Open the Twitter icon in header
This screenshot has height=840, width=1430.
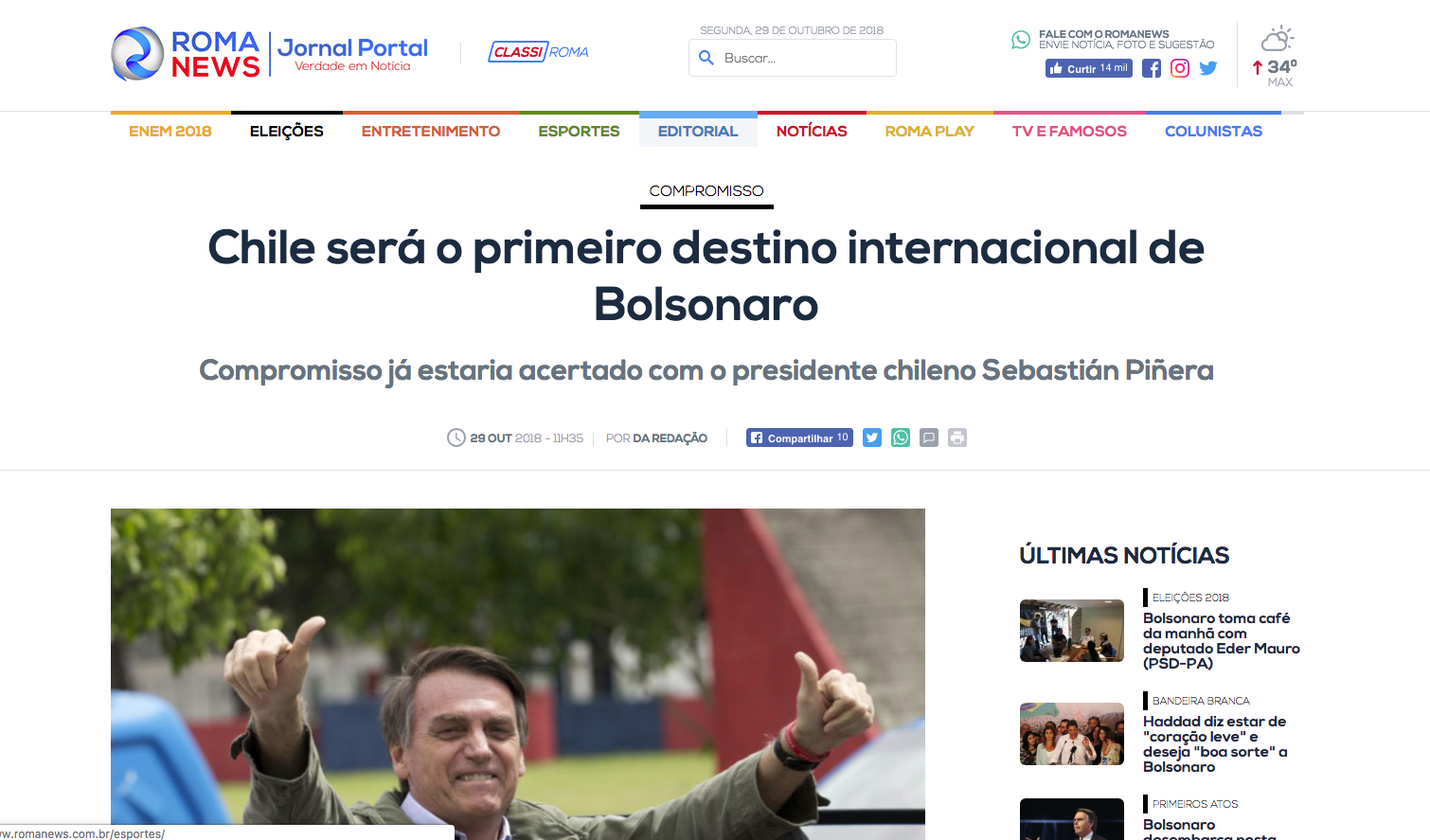(1208, 68)
